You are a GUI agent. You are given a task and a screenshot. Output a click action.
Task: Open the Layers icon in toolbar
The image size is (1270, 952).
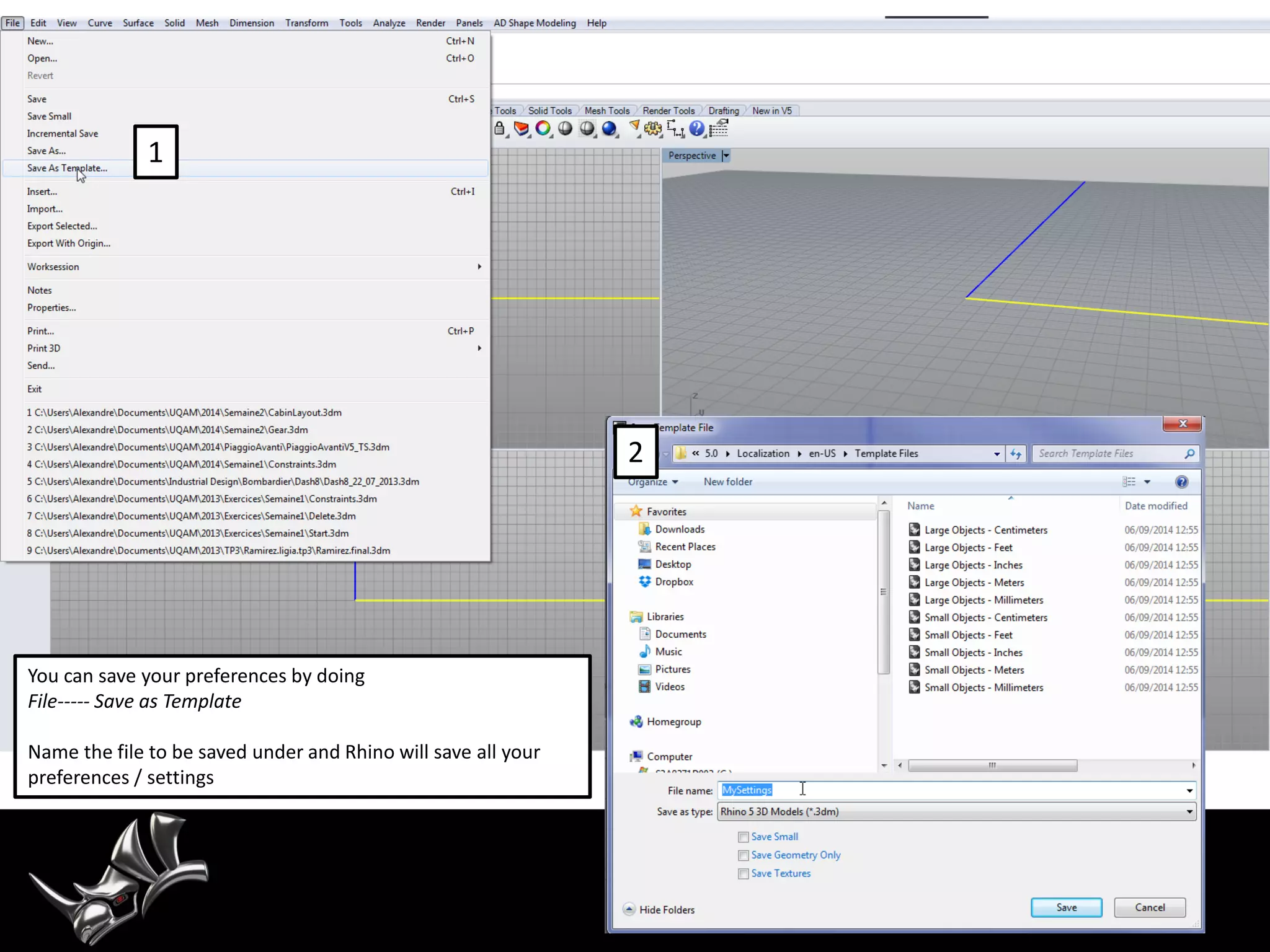tap(521, 129)
